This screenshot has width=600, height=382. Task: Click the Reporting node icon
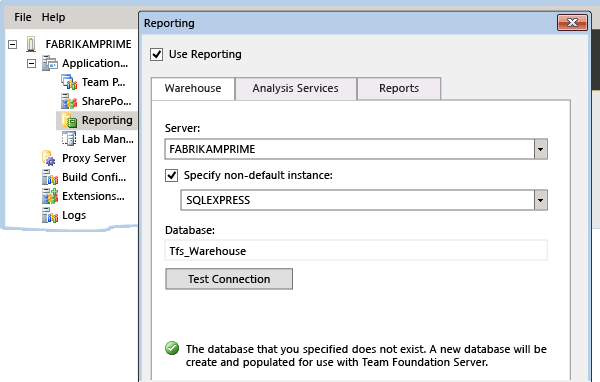(x=69, y=120)
